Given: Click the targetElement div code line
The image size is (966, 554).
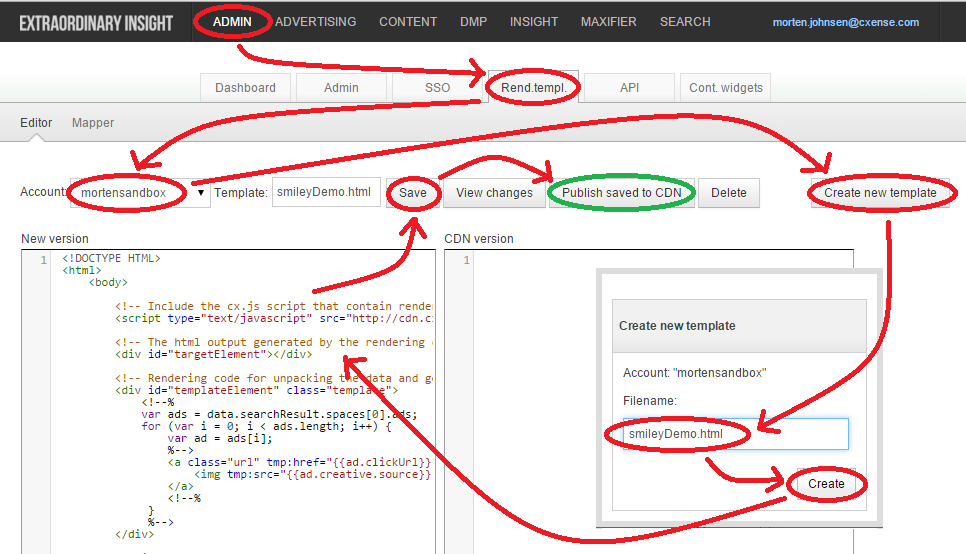Looking at the screenshot, I should point(213,354).
